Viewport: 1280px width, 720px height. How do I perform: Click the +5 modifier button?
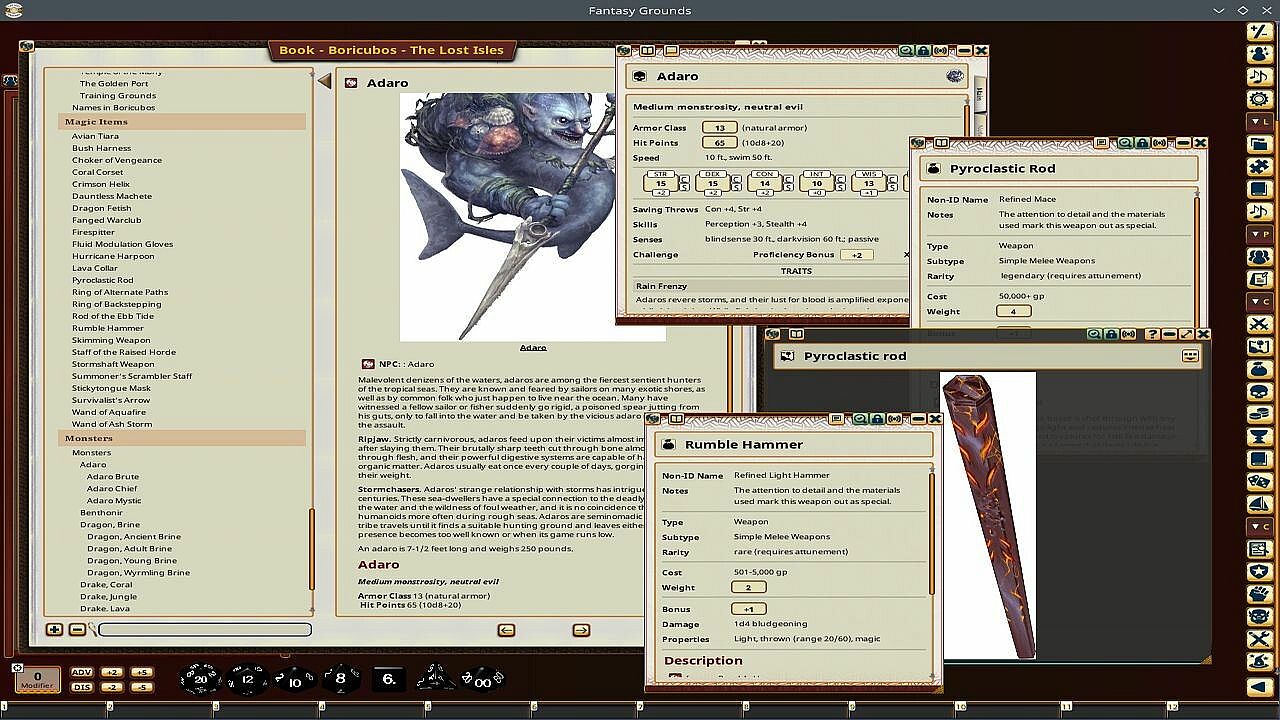[141, 673]
